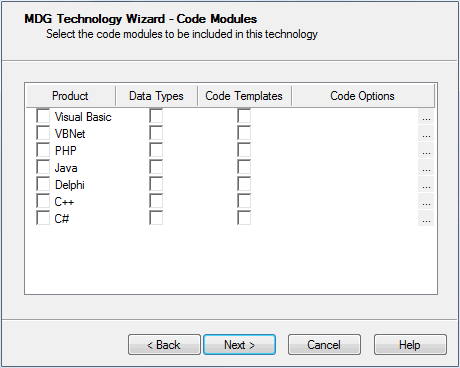Click the Product column header
Image resolution: width=460 pixels, height=368 pixels.
click(x=71, y=96)
